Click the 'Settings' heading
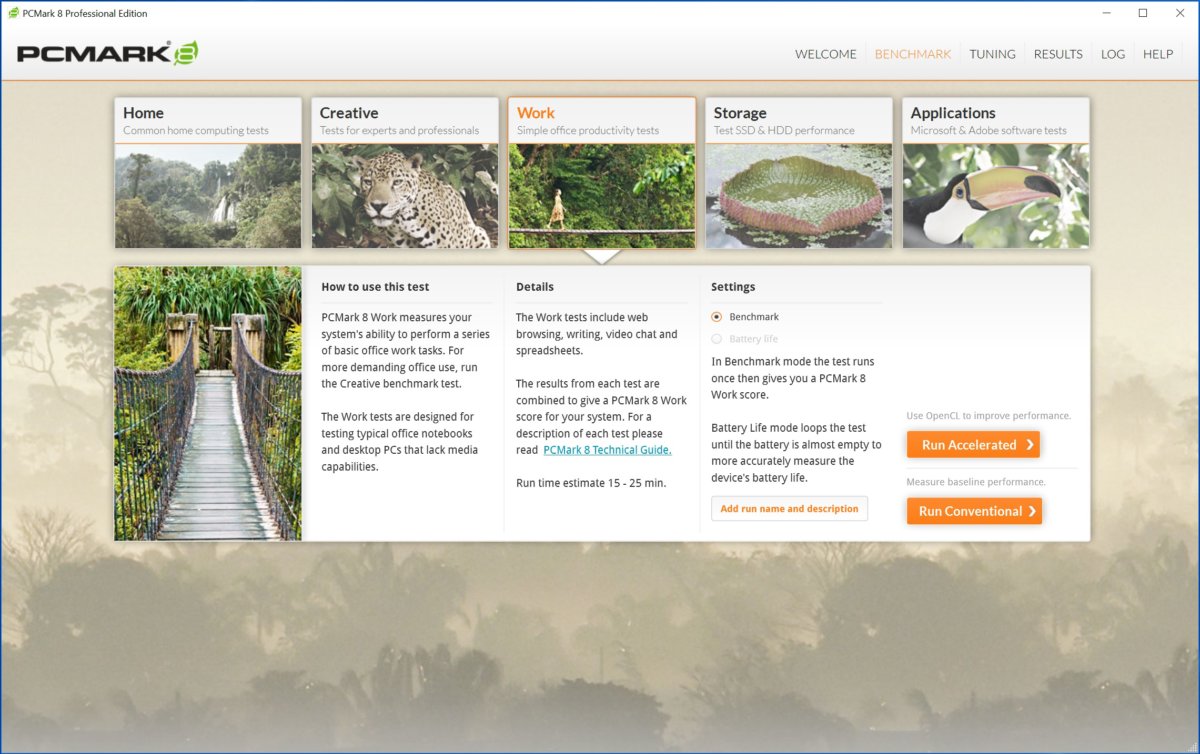 point(733,287)
